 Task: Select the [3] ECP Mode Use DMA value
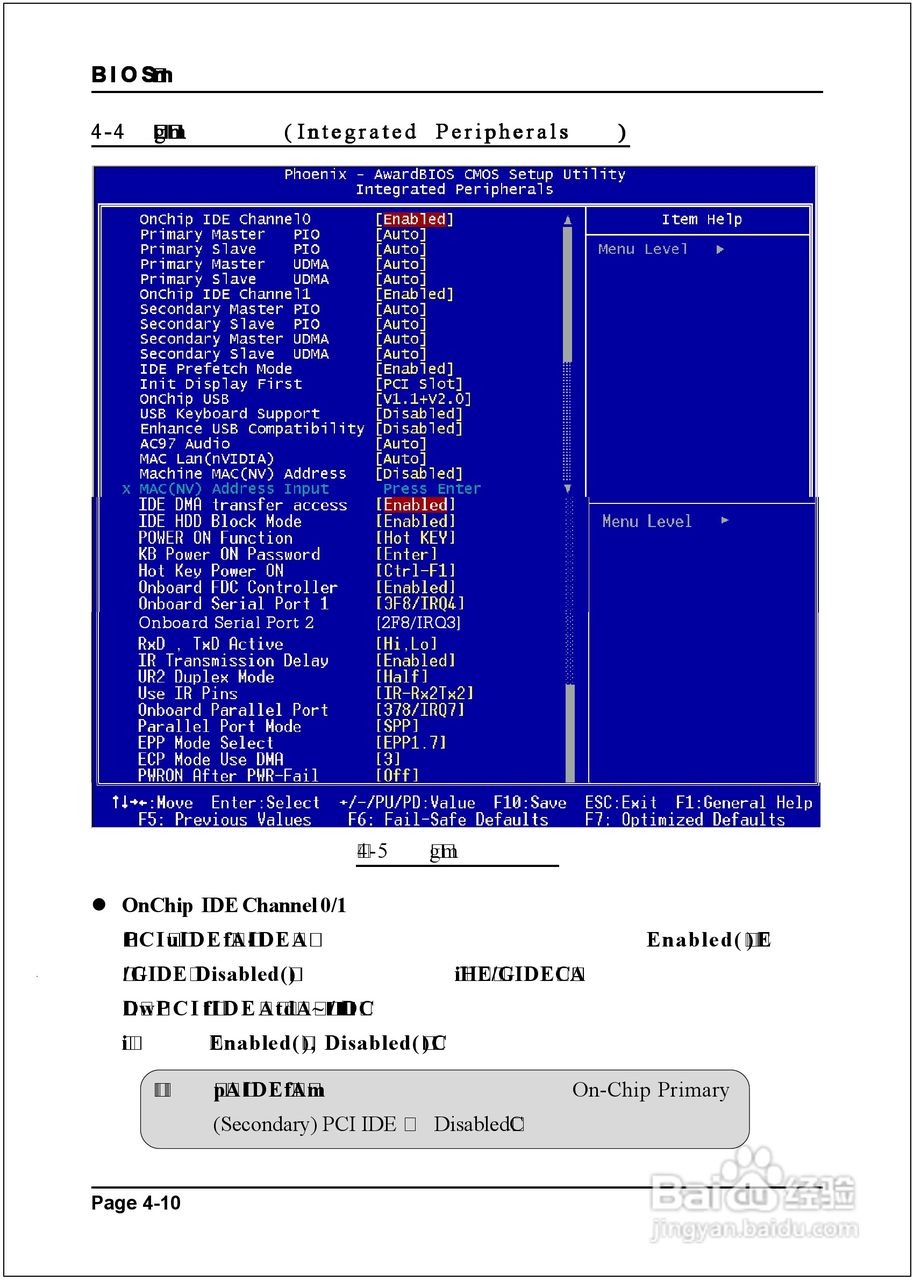[x=388, y=760]
